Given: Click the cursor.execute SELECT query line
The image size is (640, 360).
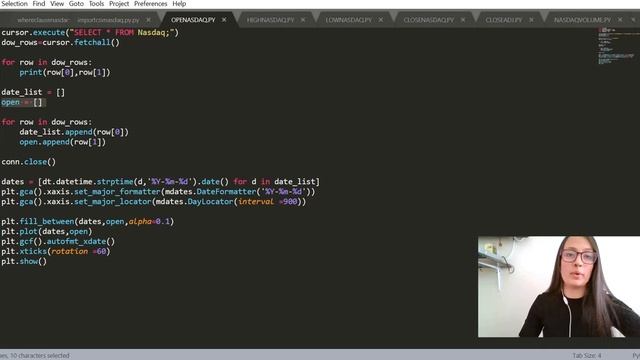Looking at the screenshot, I should pyautogui.click(x=90, y=32).
